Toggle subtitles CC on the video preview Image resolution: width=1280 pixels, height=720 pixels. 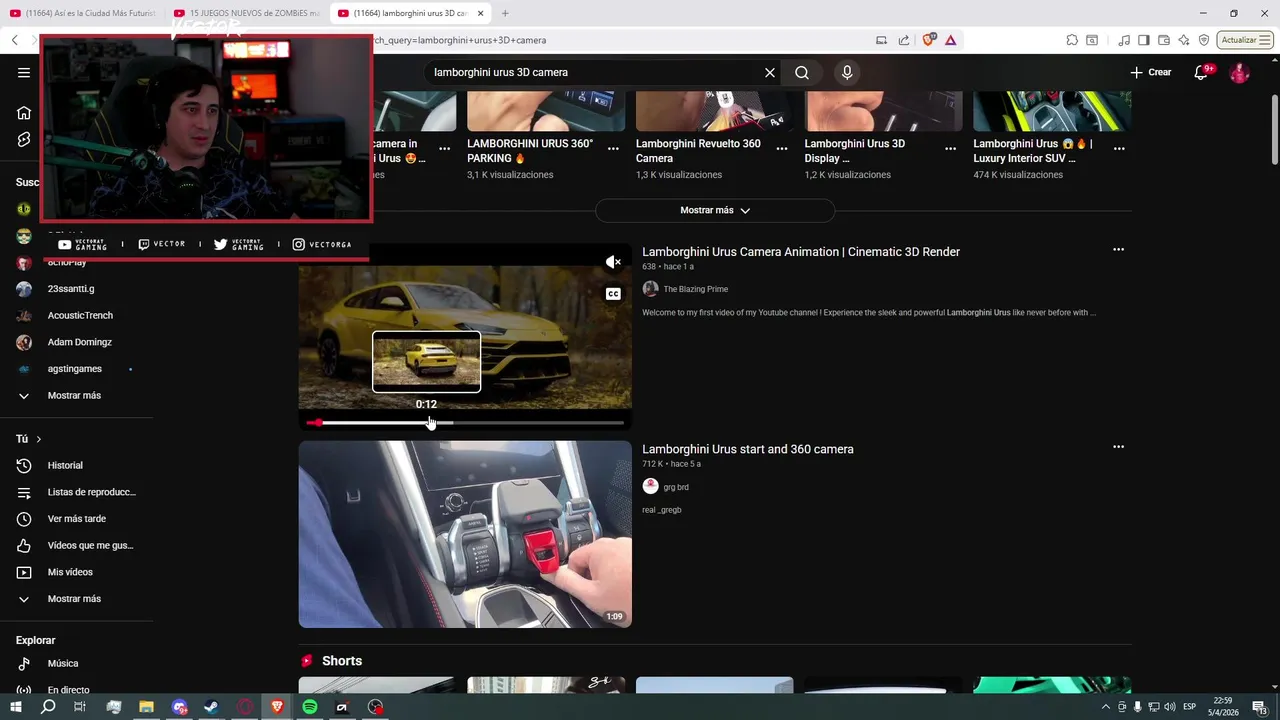coord(613,294)
